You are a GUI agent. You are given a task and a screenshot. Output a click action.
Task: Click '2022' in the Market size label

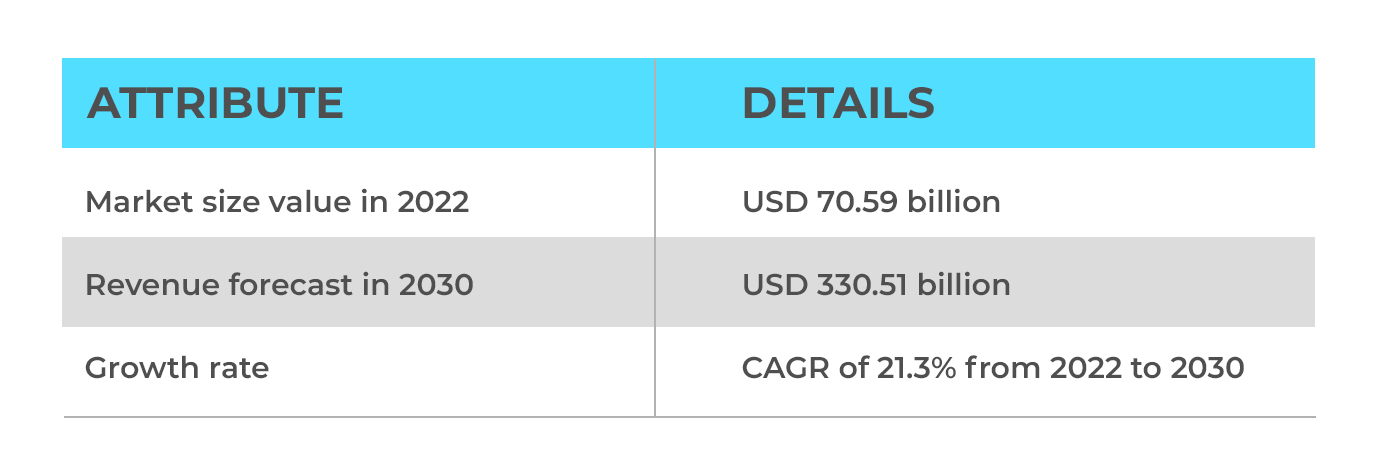(433, 202)
